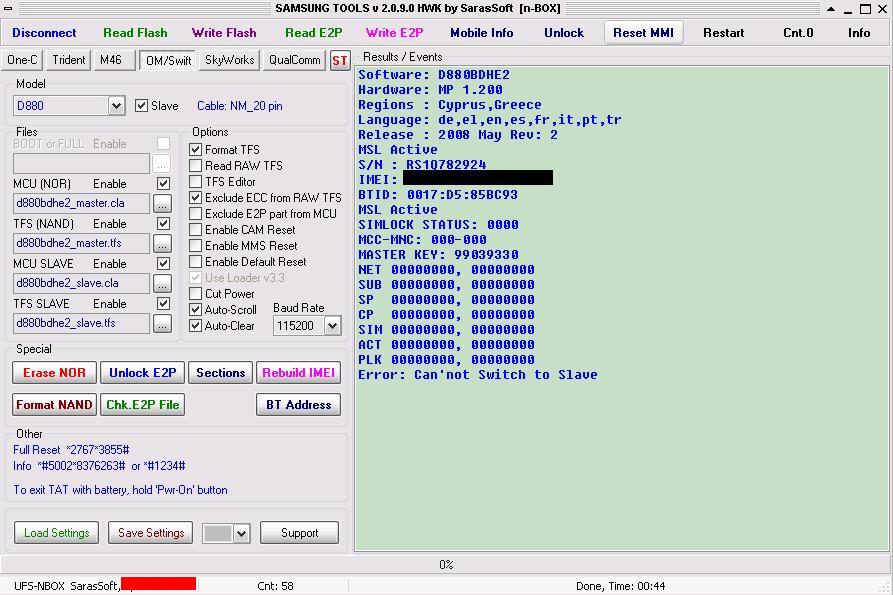Click the red ST button
Image resolution: width=893 pixels, height=595 pixels.
click(339, 60)
